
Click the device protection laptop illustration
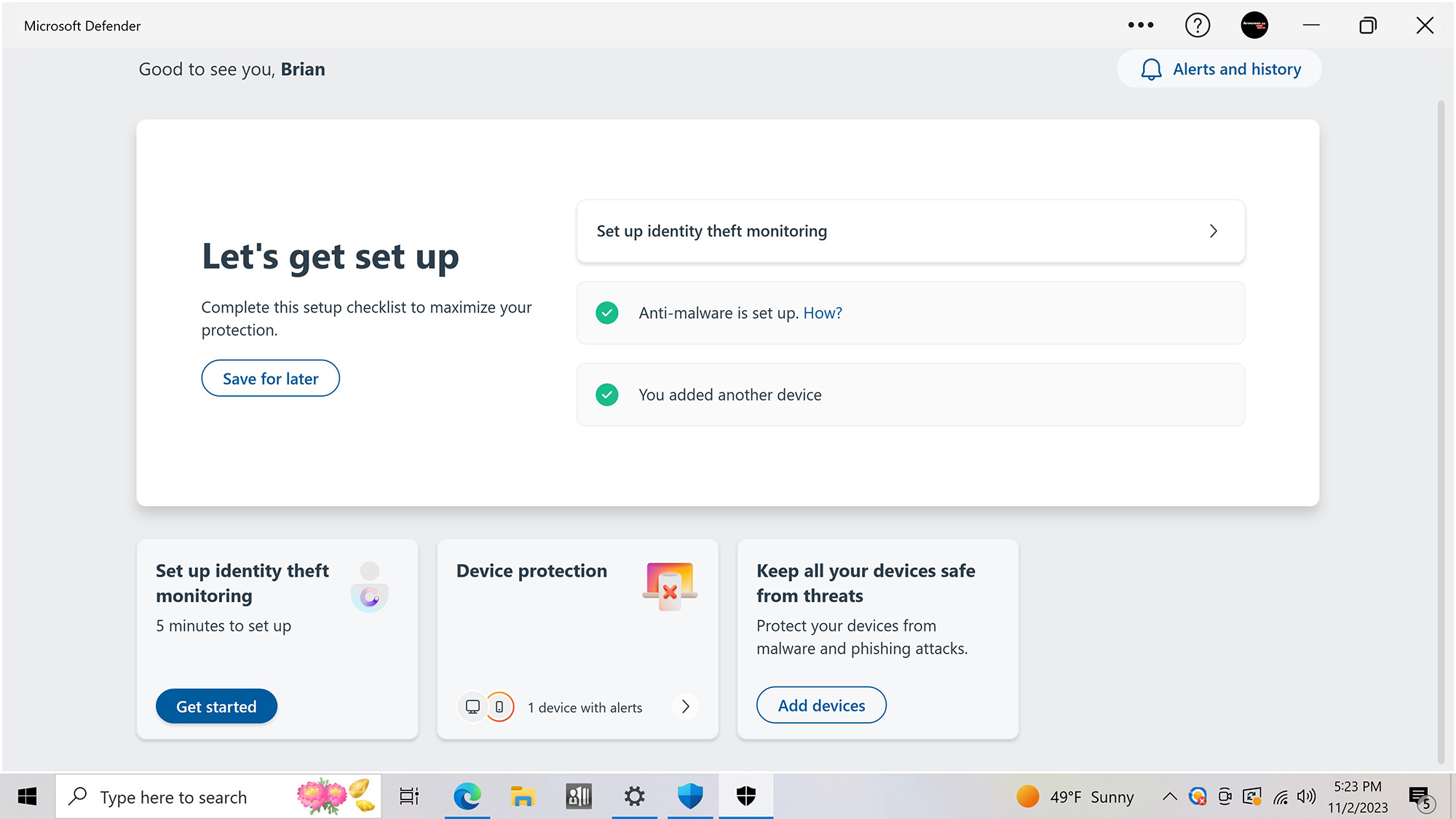tap(670, 585)
